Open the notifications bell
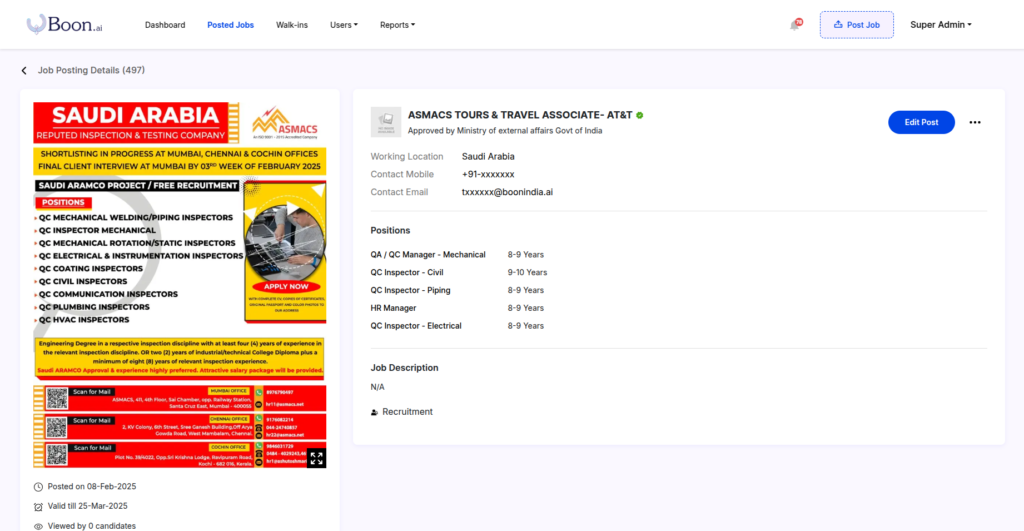Screen dimensions: 1024x531 pos(796,25)
